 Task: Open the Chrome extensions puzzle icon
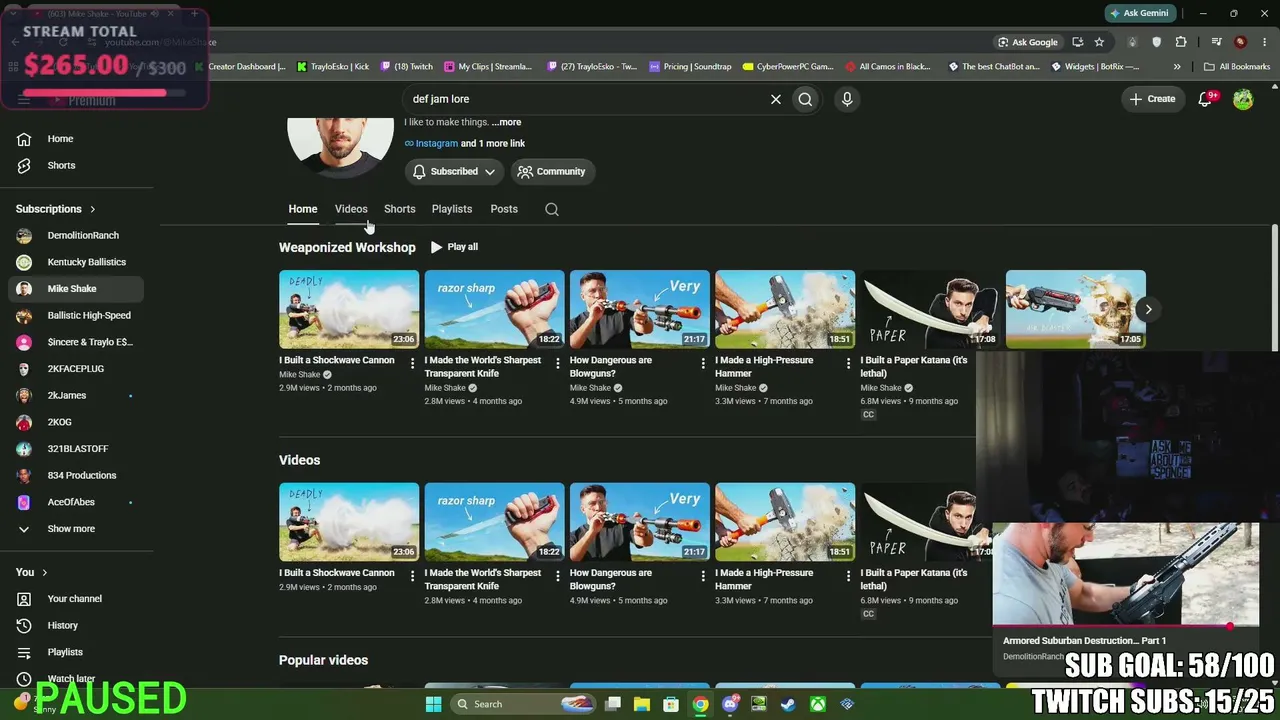coord(1181,42)
